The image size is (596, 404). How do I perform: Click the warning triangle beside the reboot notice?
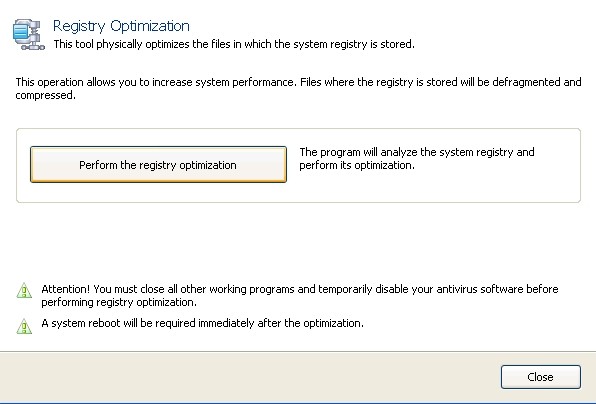[x=24, y=326]
